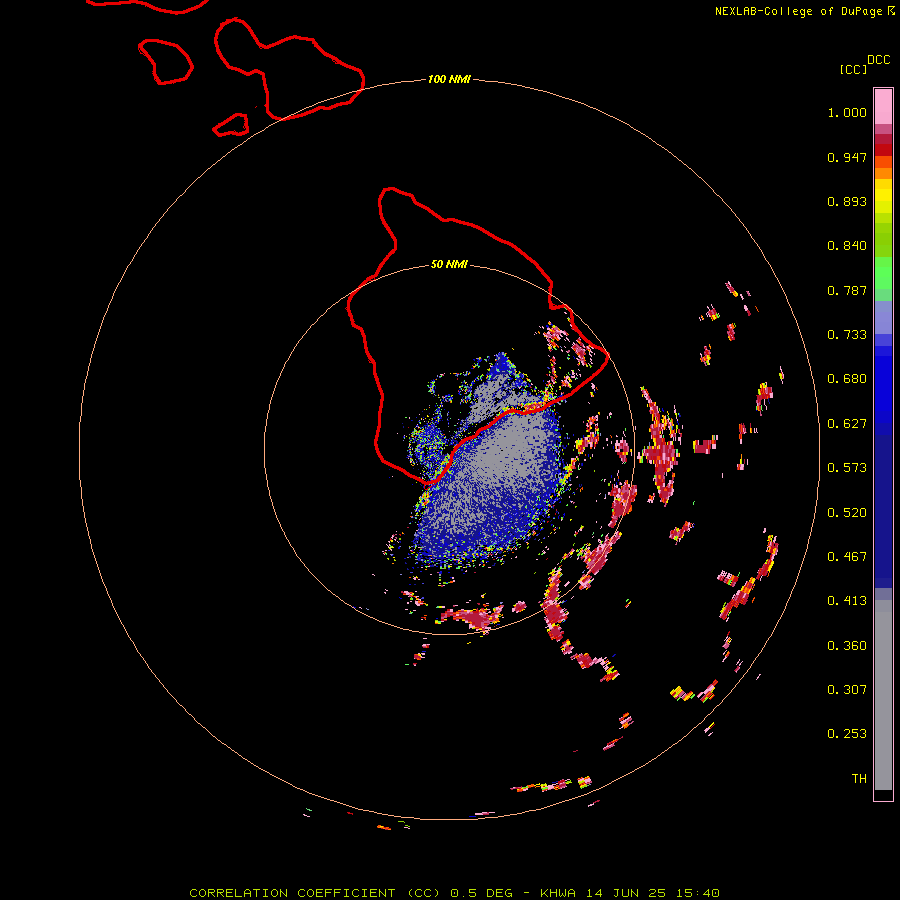Click the 0.413 color scale value

pos(847,601)
